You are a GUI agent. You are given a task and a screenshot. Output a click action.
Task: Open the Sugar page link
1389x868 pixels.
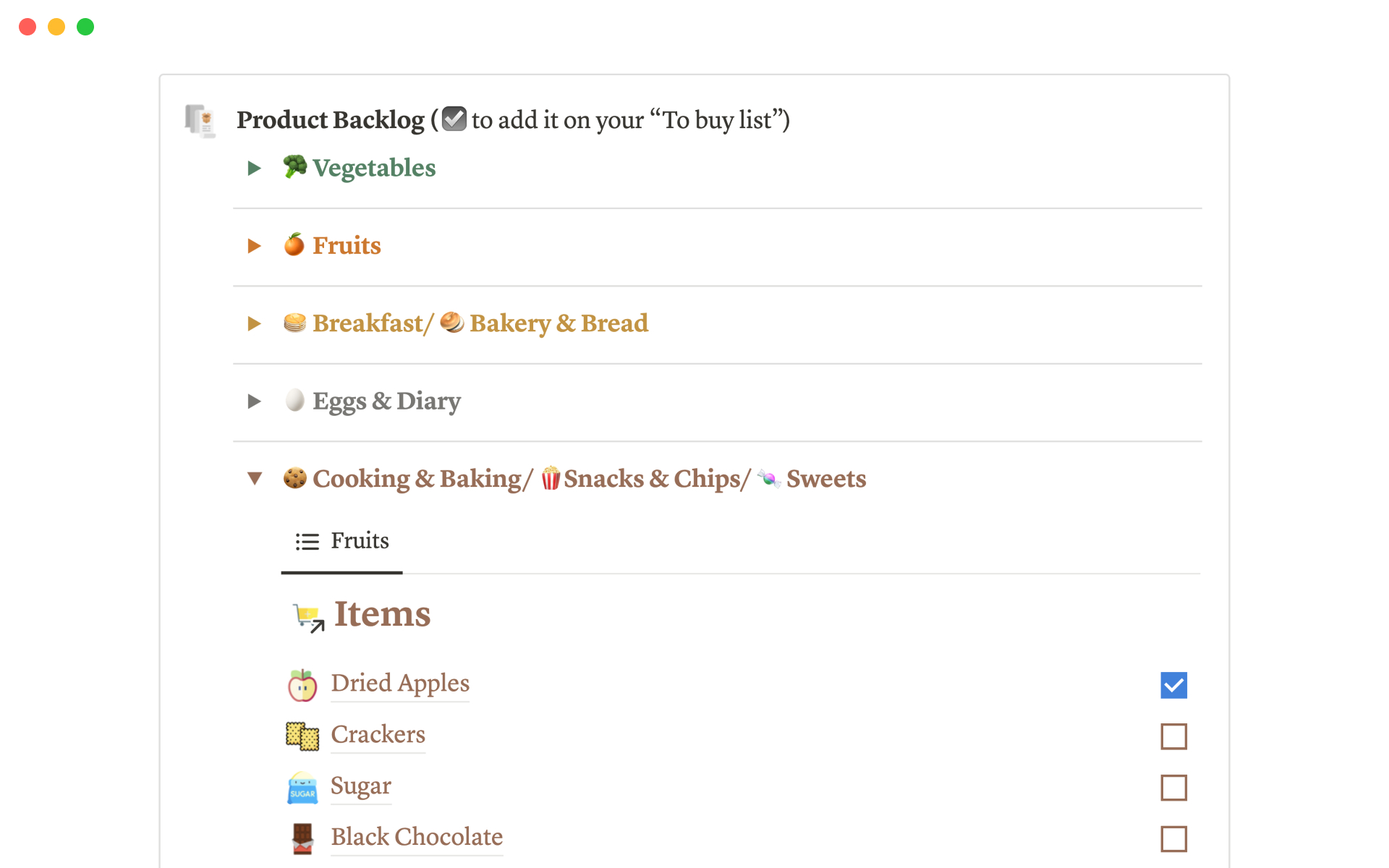[x=360, y=786]
